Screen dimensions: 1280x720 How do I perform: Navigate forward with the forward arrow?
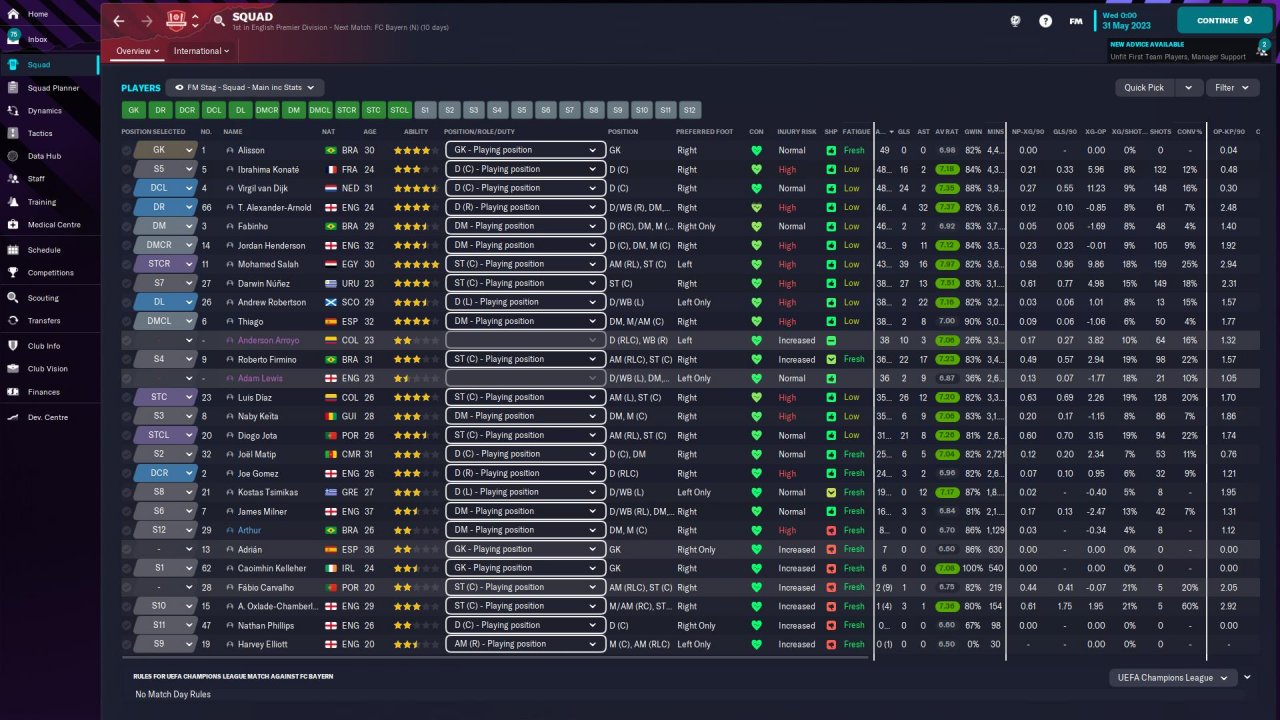pyautogui.click(x=147, y=20)
